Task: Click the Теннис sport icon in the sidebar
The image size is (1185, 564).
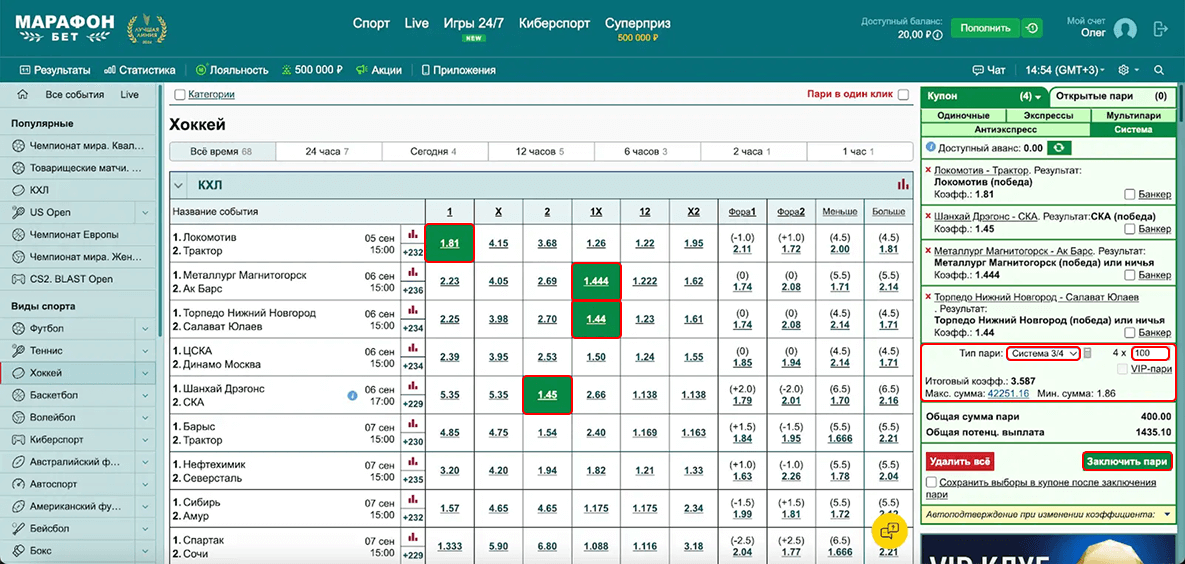Action: (17, 351)
